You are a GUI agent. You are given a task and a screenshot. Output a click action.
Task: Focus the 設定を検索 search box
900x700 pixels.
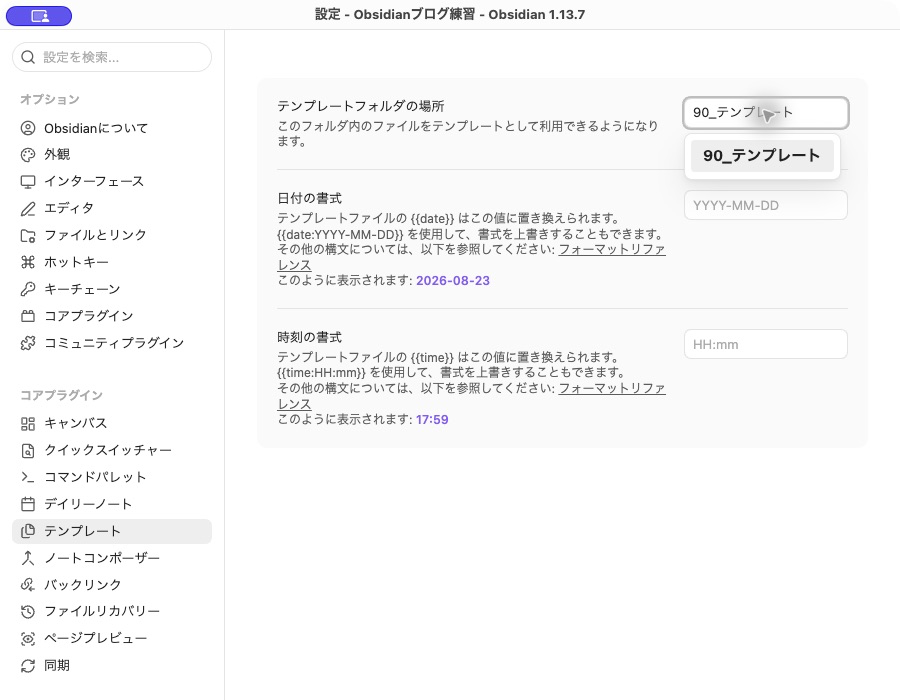click(112, 57)
